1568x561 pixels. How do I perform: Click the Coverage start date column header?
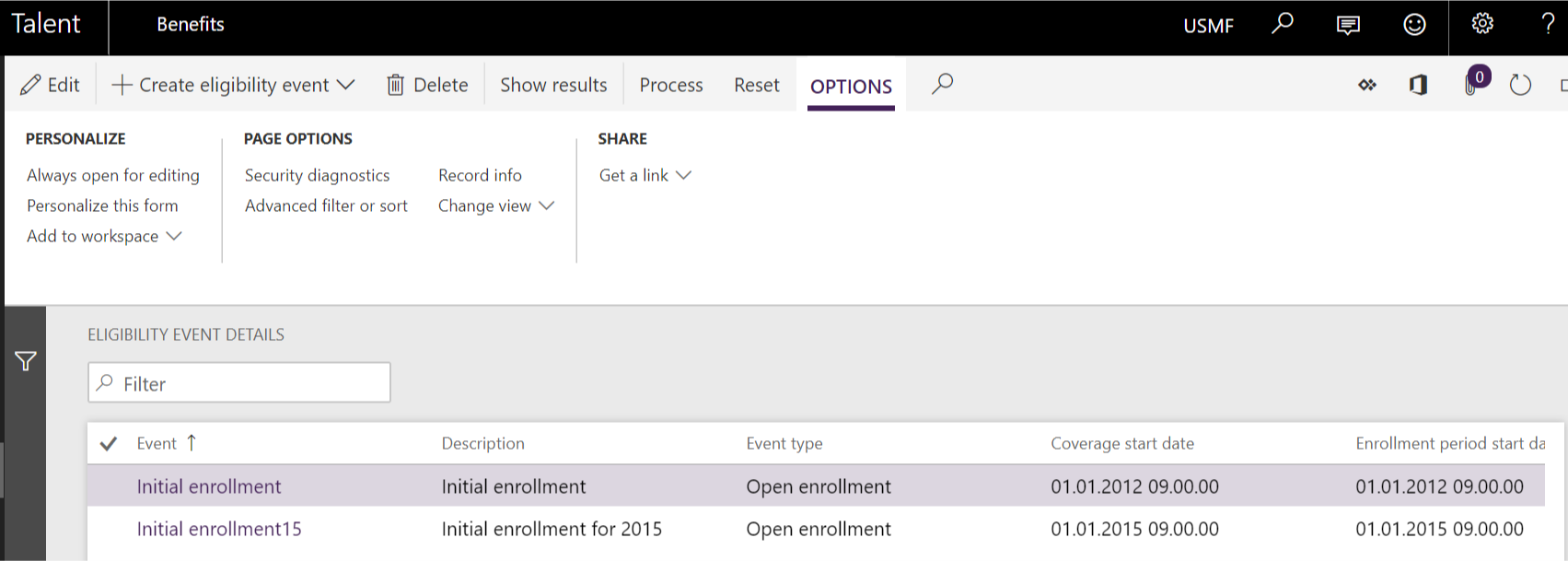tap(1122, 443)
